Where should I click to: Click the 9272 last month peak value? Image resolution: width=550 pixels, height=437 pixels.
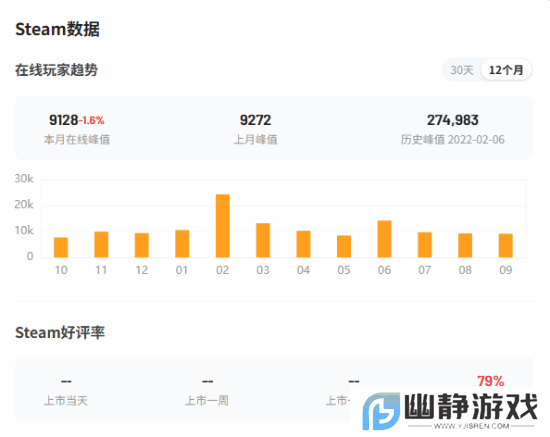click(x=255, y=120)
